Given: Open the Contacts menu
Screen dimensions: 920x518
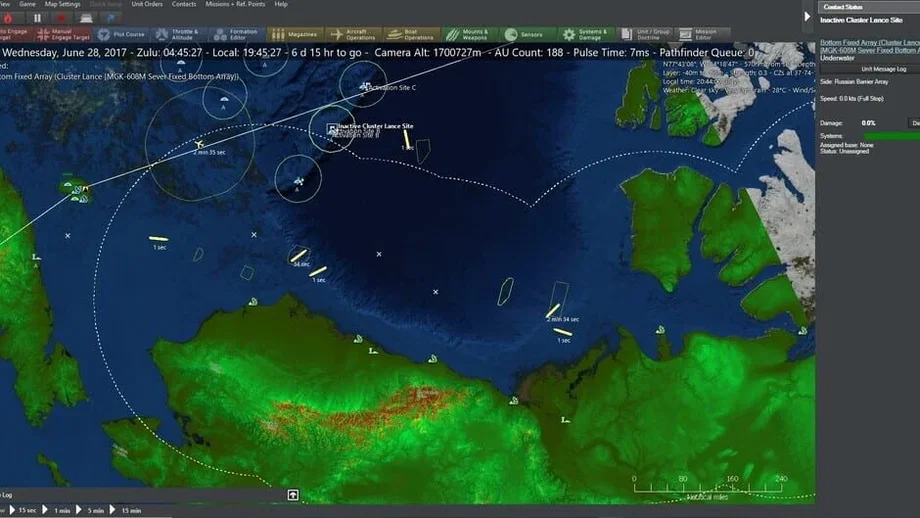Looking at the screenshot, I should (184, 4).
